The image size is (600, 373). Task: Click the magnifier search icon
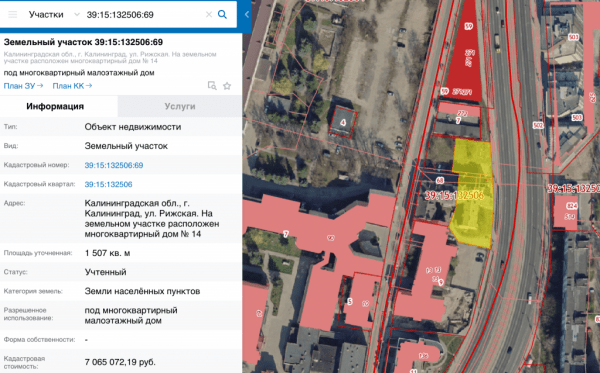(x=222, y=15)
